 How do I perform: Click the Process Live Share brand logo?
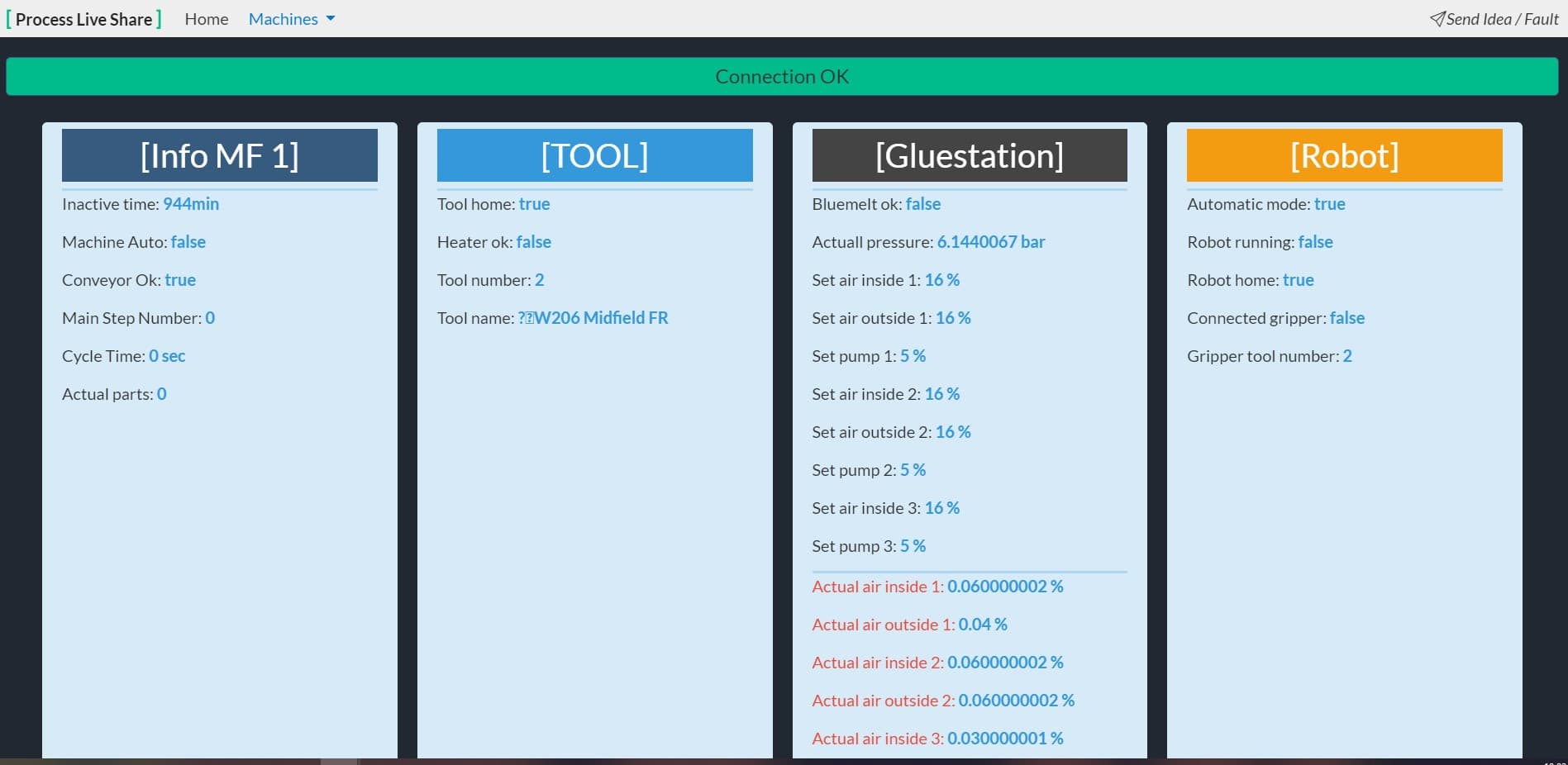click(x=83, y=19)
